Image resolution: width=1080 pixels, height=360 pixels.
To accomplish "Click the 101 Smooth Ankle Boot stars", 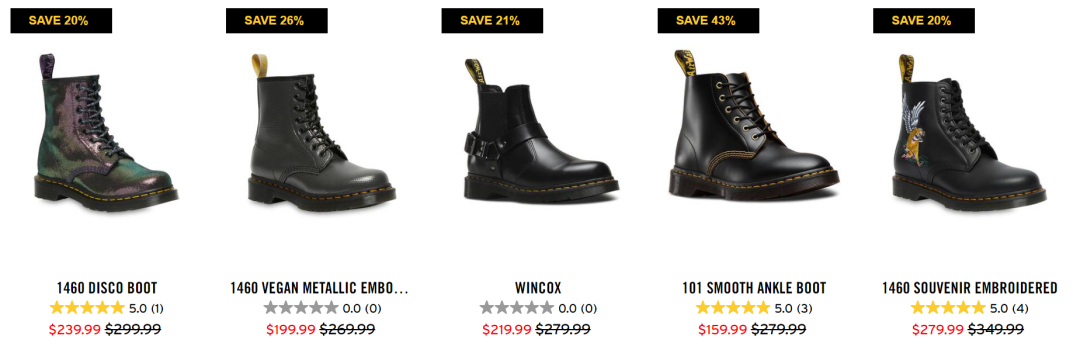I will pos(732,308).
